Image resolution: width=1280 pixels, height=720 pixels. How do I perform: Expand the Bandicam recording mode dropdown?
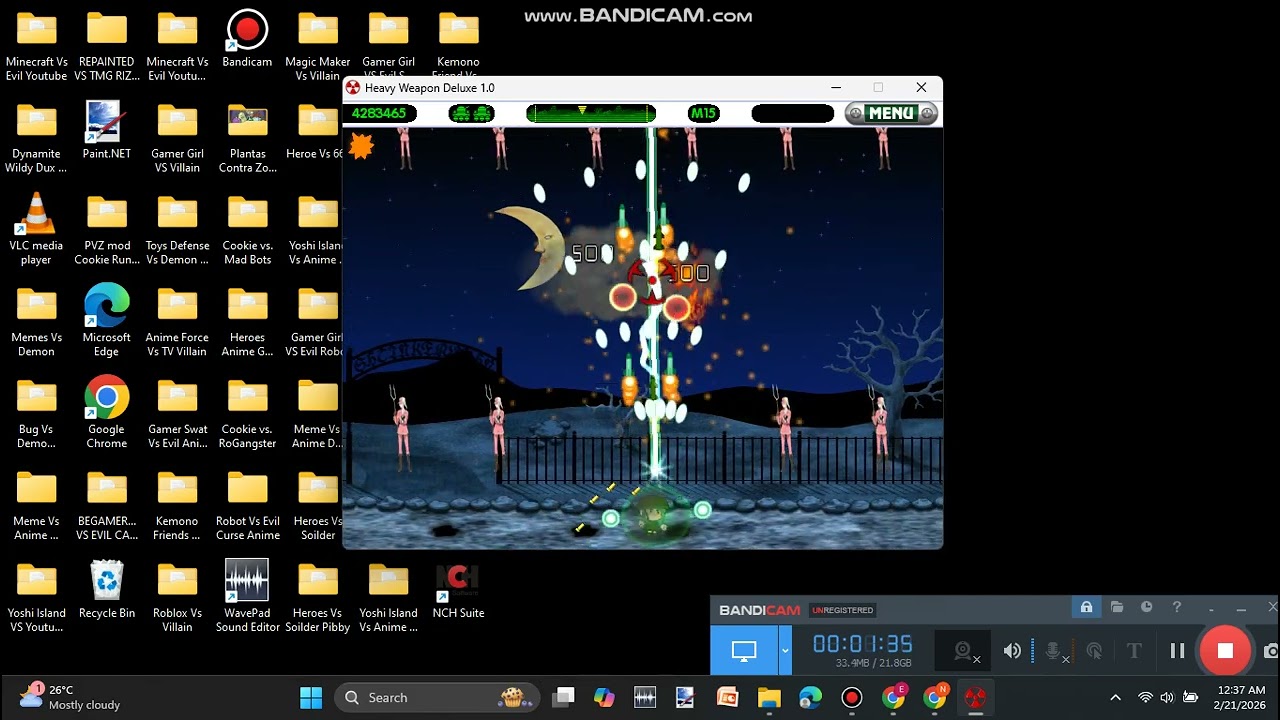(785, 651)
